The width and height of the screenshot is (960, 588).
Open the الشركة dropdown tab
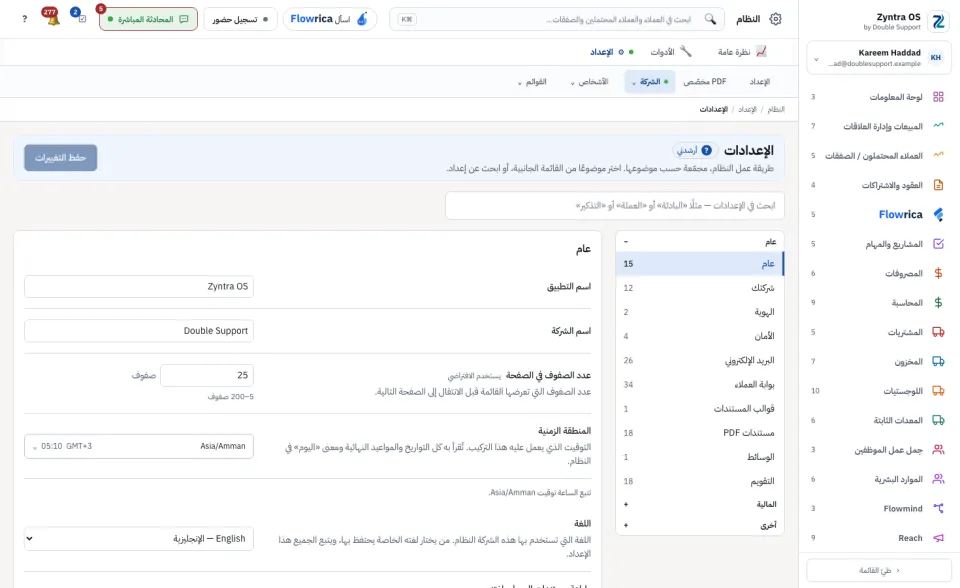[x=650, y=81]
